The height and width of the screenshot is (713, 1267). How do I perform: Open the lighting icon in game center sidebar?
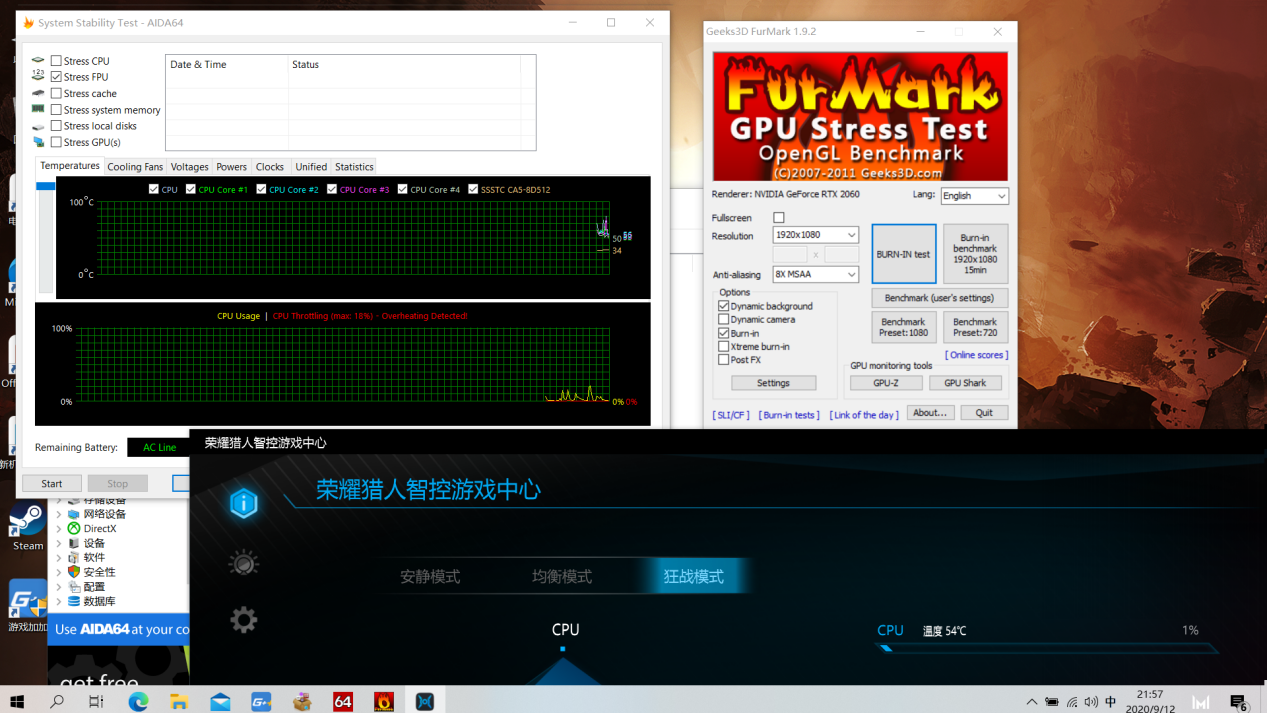243,563
